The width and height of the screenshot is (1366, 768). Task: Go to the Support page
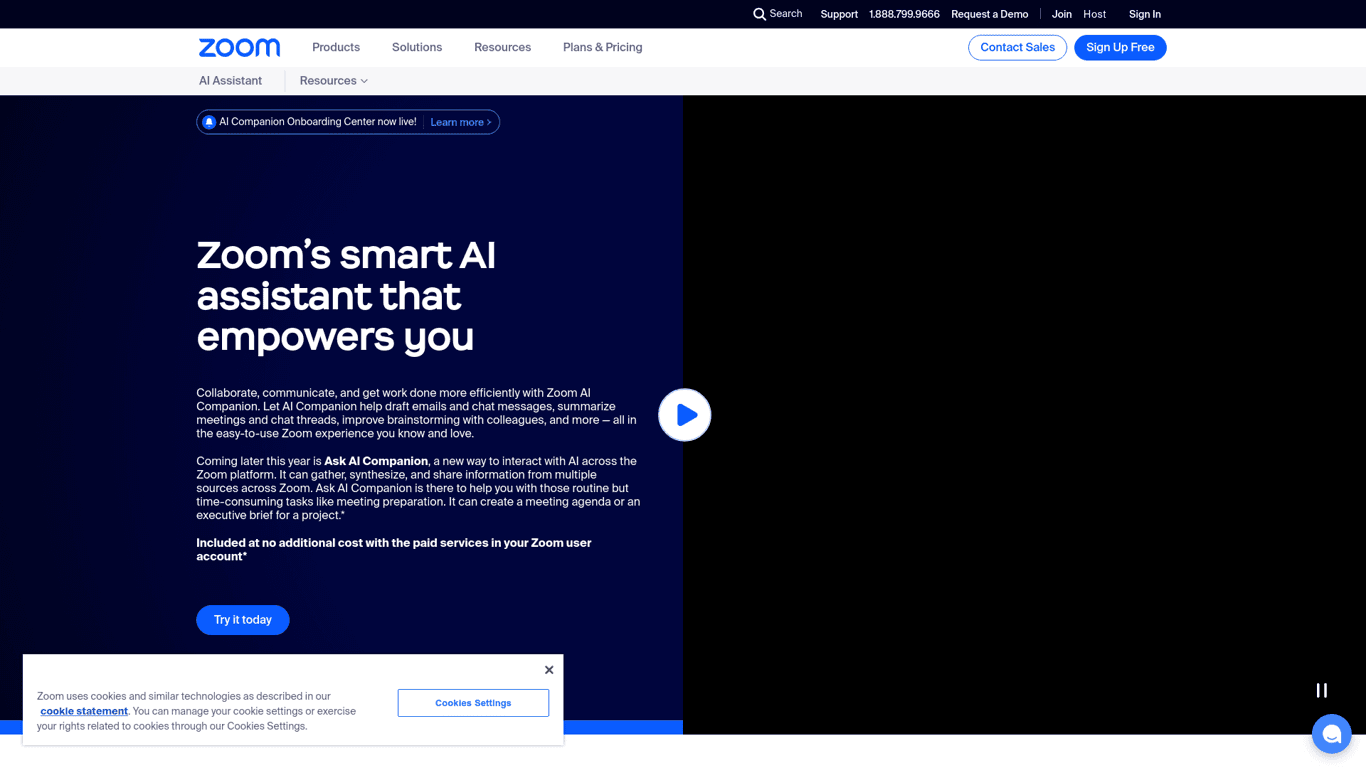point(839,14)
